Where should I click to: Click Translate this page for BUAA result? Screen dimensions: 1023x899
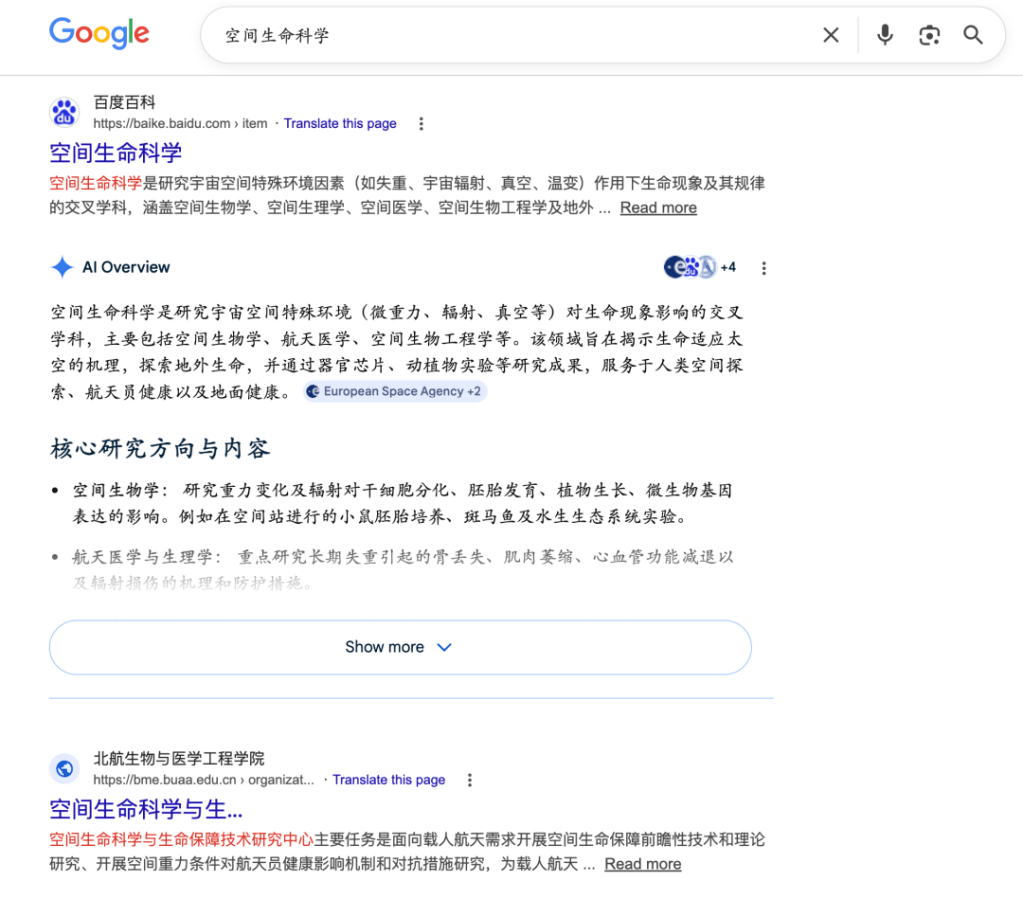389,780
